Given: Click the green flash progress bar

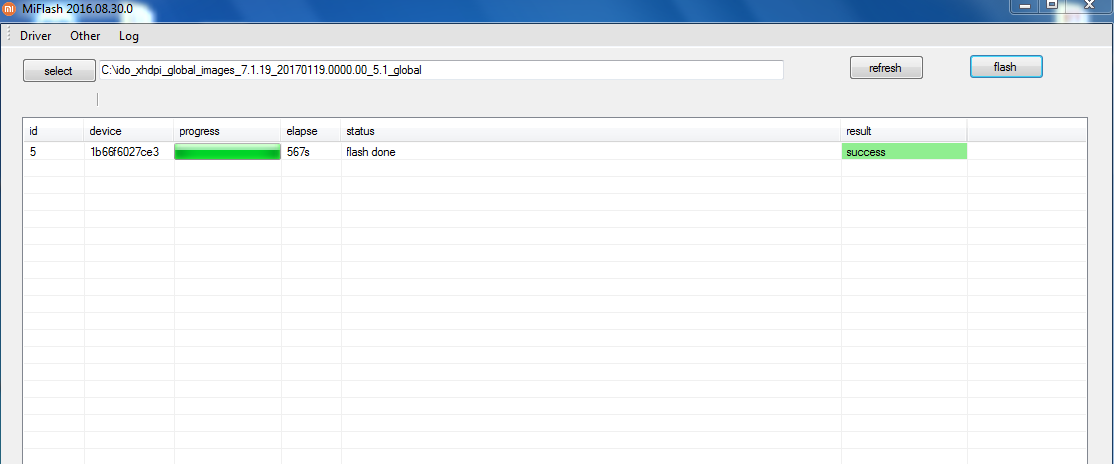Looking at the screenshot, I should pyautogui.click(x=227, y=151).
